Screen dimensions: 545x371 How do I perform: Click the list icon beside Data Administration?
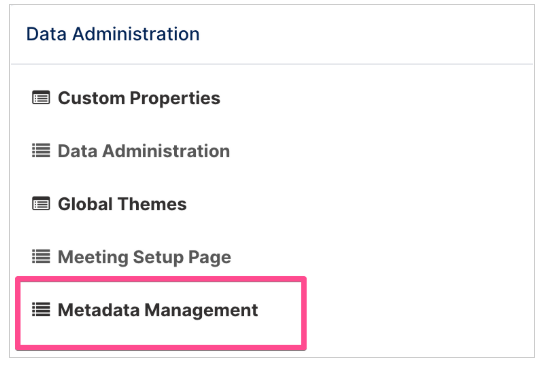tap(41, 151)
